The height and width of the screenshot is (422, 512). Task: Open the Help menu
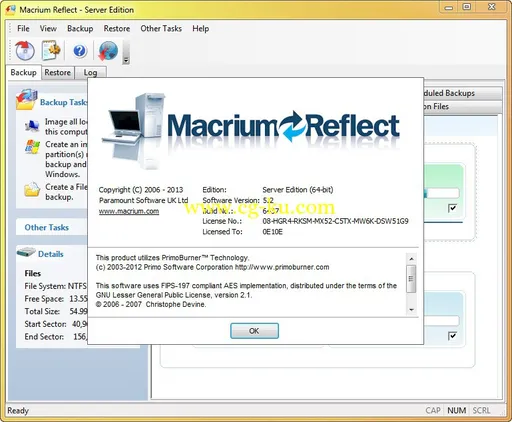(201, 29)
